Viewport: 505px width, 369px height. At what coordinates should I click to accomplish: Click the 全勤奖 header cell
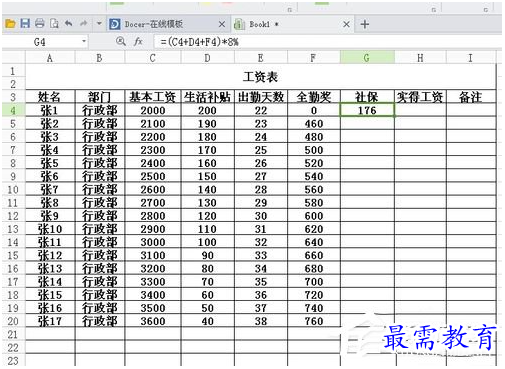point(313,97)
